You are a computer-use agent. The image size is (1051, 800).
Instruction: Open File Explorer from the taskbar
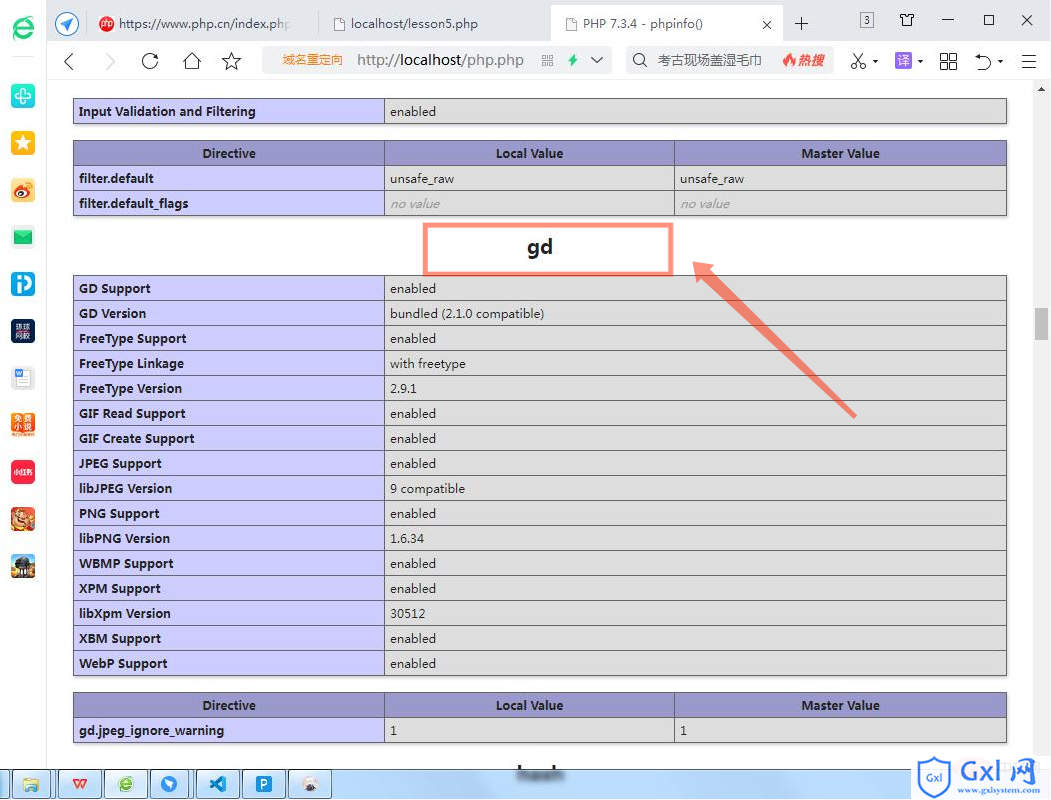pyautogui.click(x=31, y=784)
